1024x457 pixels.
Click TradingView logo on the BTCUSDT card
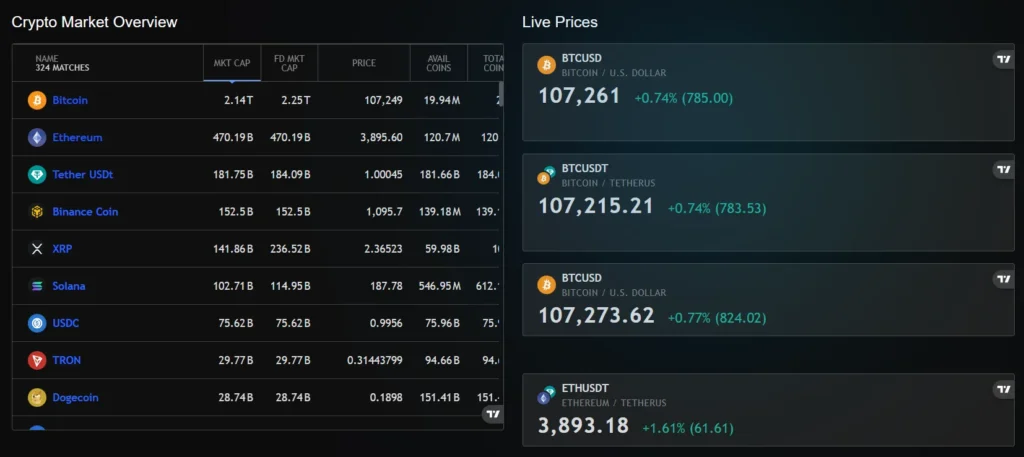point(1003,170)
